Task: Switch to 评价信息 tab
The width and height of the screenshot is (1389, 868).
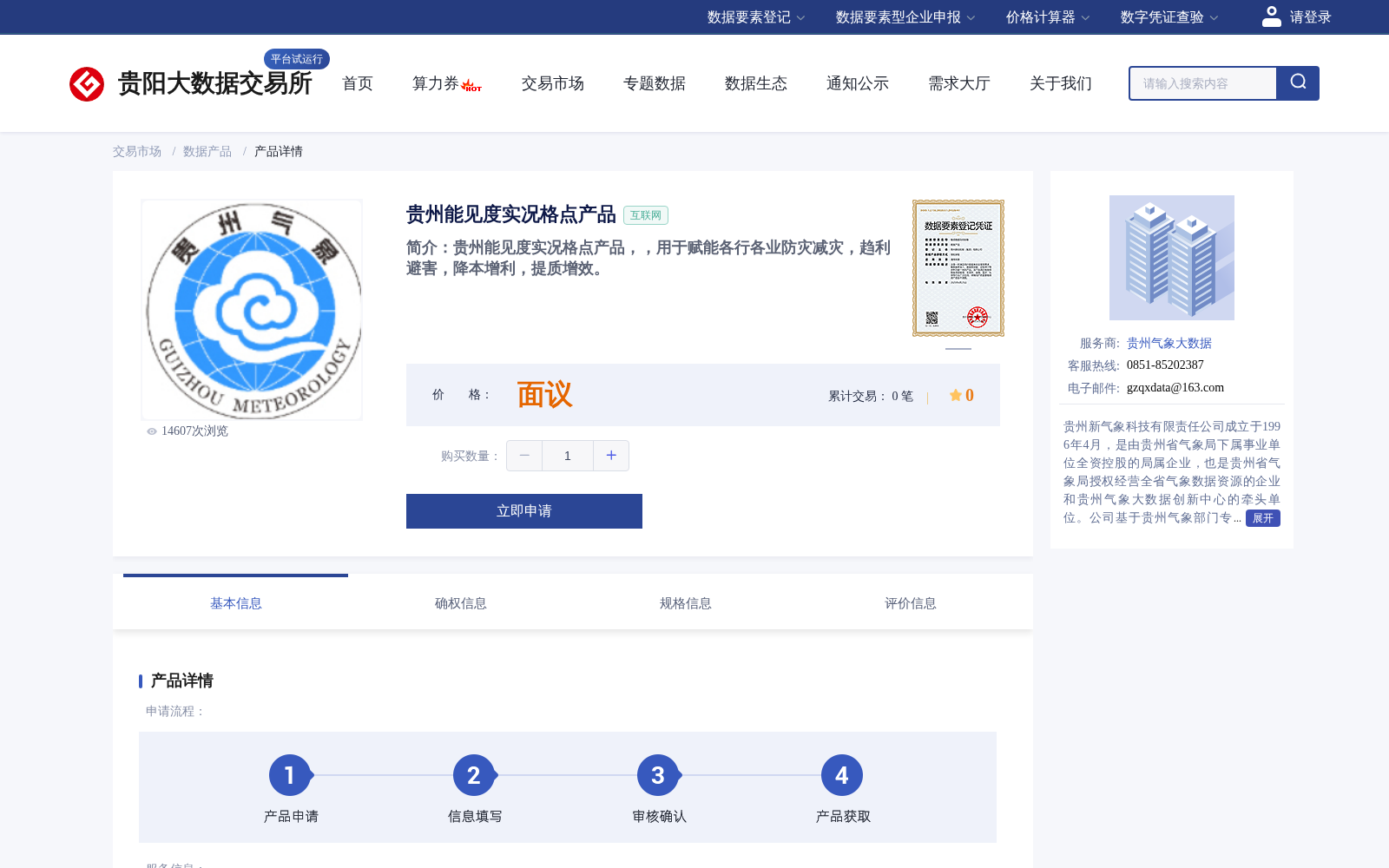Action: click(x=911, y=602)
